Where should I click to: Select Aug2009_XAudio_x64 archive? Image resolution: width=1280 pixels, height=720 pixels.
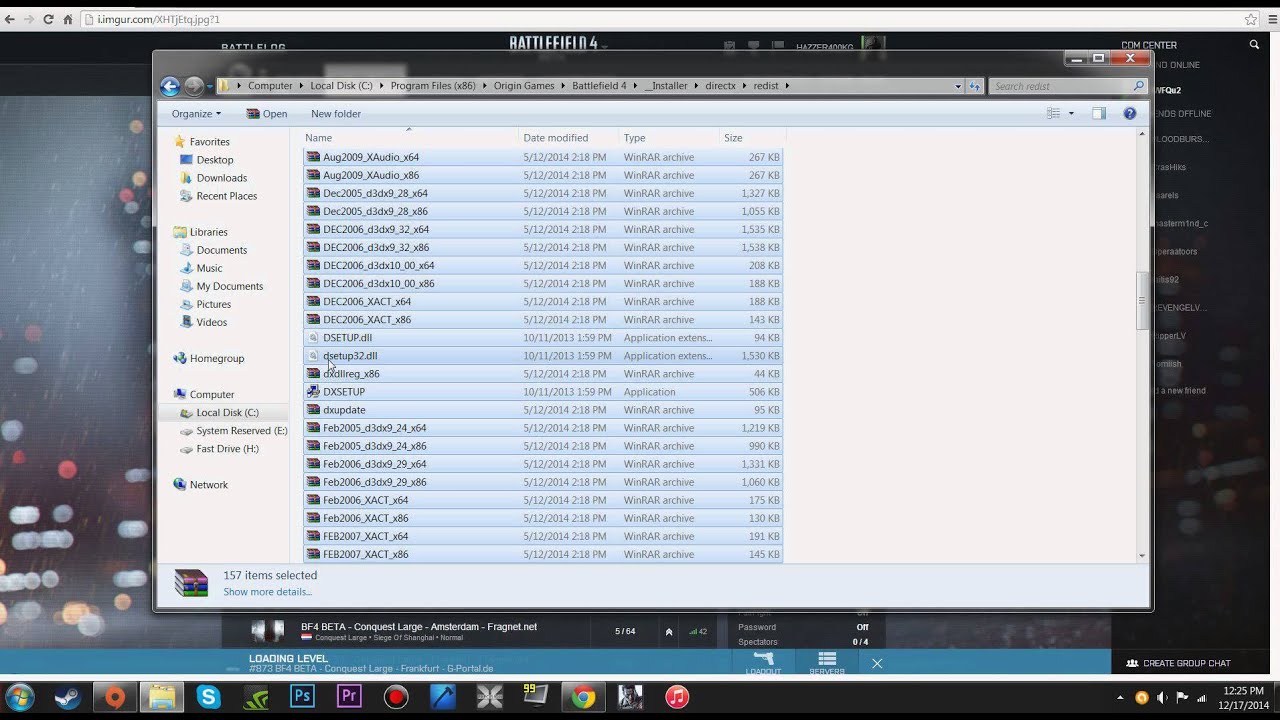tap(543, 157)
